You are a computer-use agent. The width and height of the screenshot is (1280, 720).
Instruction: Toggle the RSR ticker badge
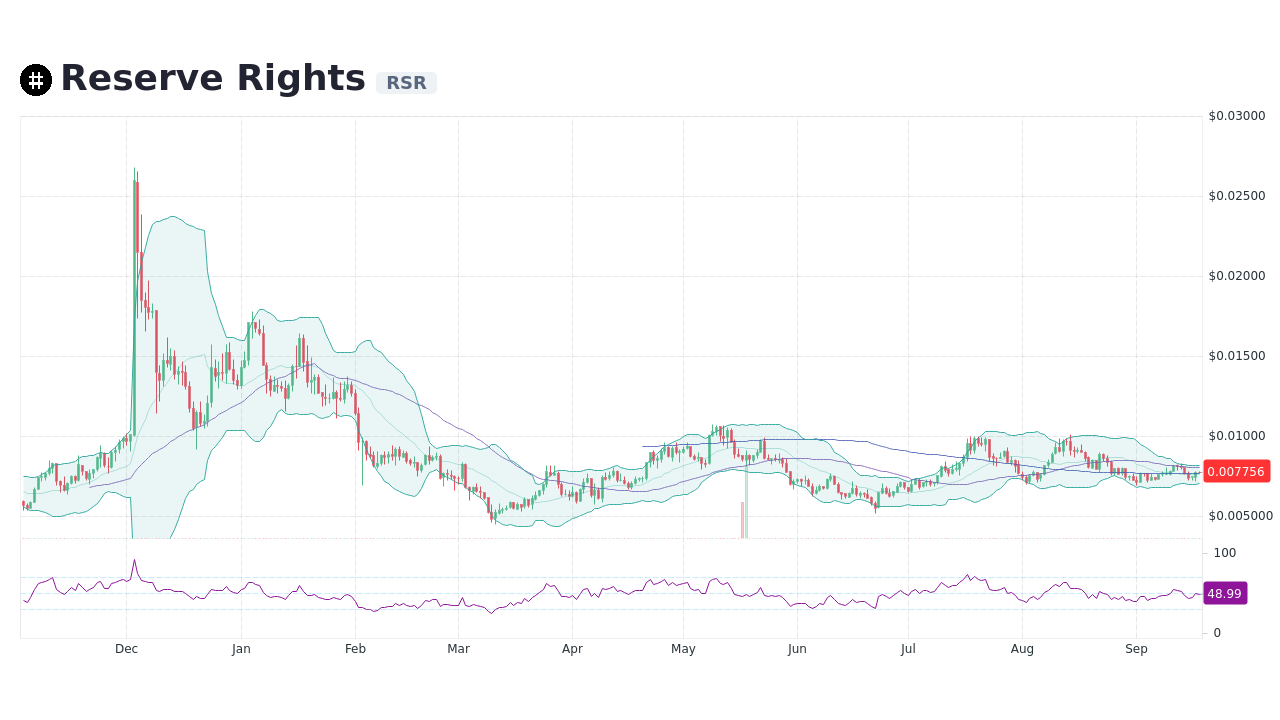point(406,83)
